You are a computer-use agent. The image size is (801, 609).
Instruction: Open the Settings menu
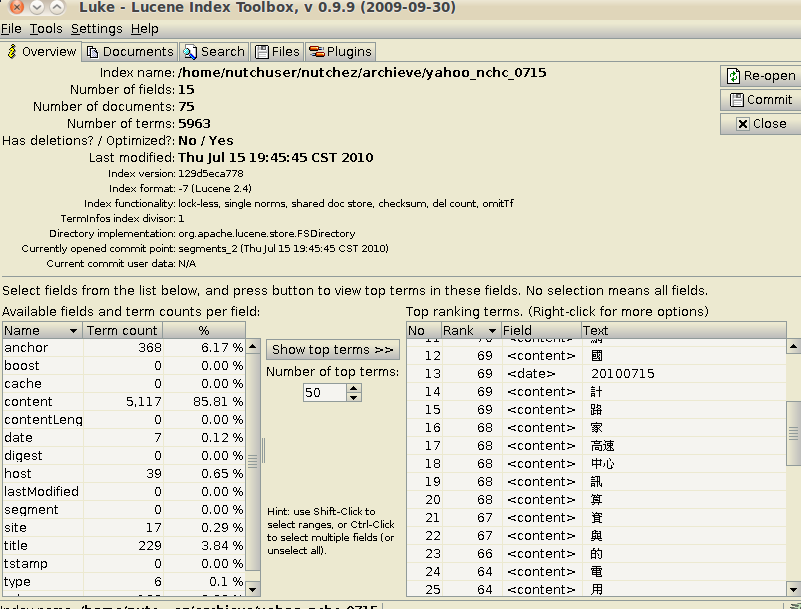[x=97, y=29]
